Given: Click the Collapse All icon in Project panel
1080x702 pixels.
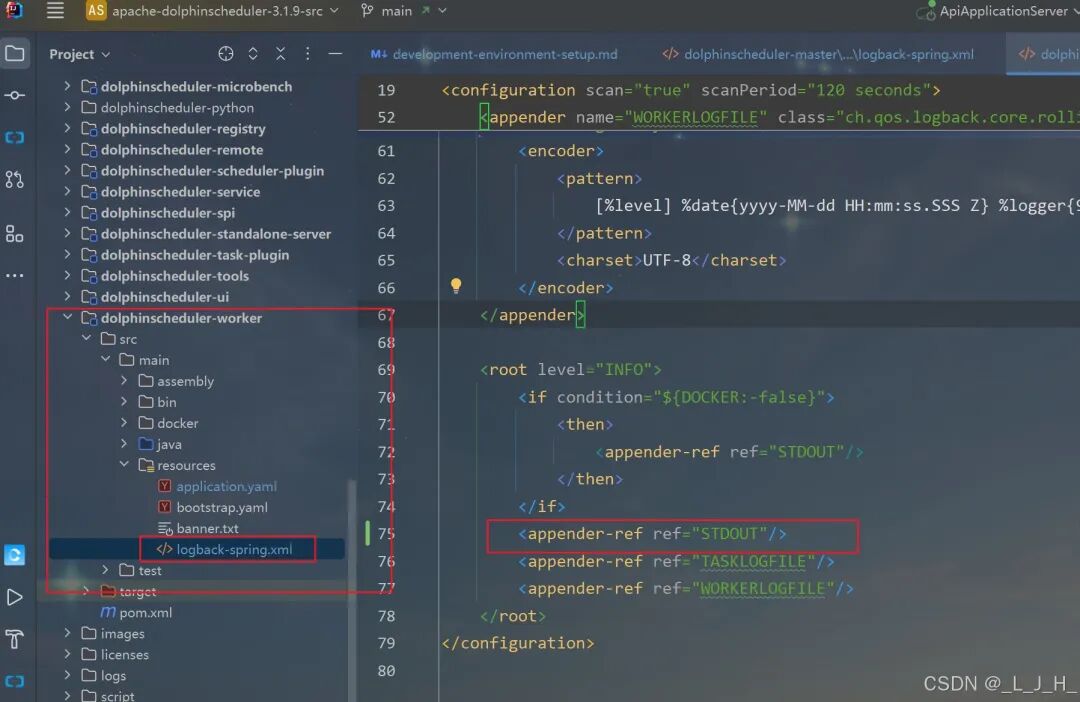Looking at the screenshot, I should 280,54.
